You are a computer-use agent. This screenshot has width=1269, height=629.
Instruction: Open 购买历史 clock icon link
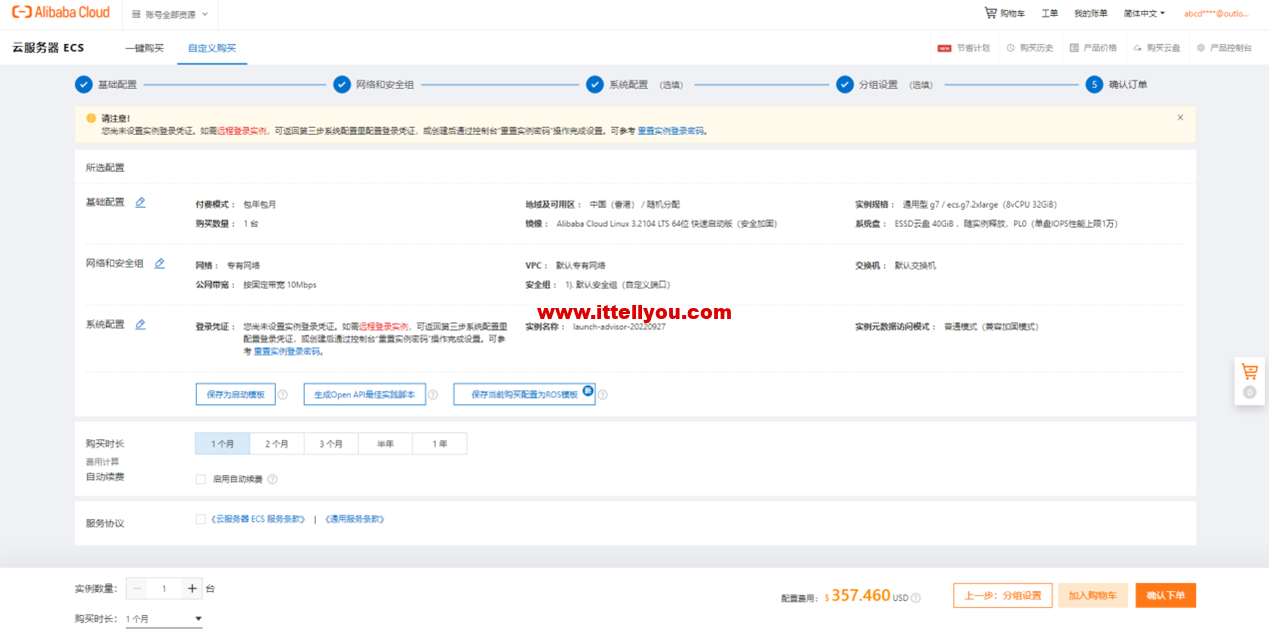click(x=1030, y=48)
